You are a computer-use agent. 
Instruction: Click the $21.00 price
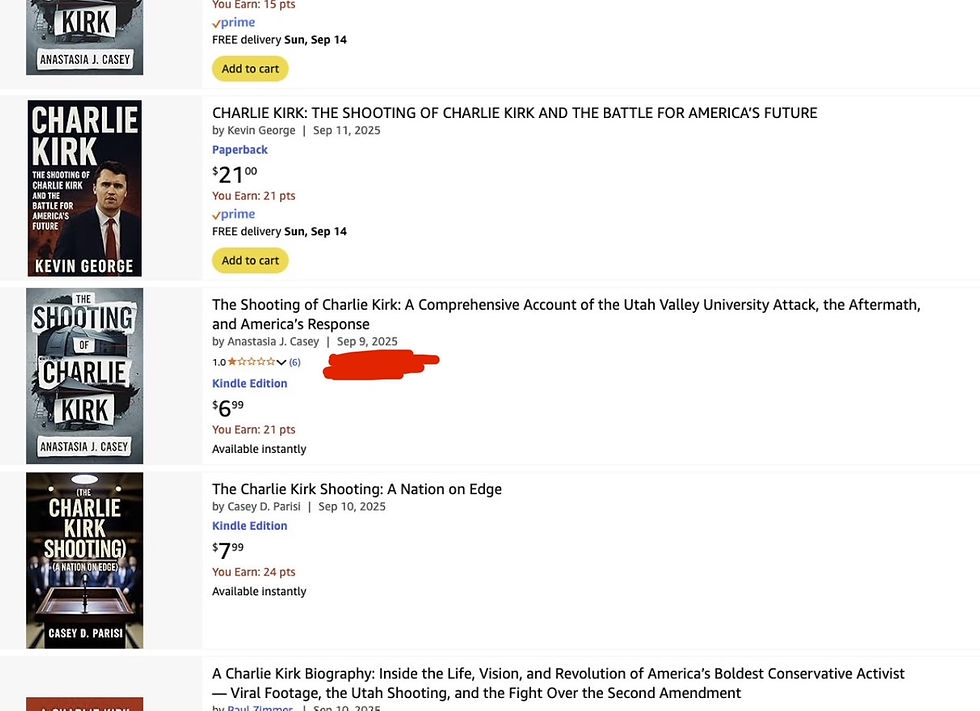pyautogui.click(x=234, y=175)
